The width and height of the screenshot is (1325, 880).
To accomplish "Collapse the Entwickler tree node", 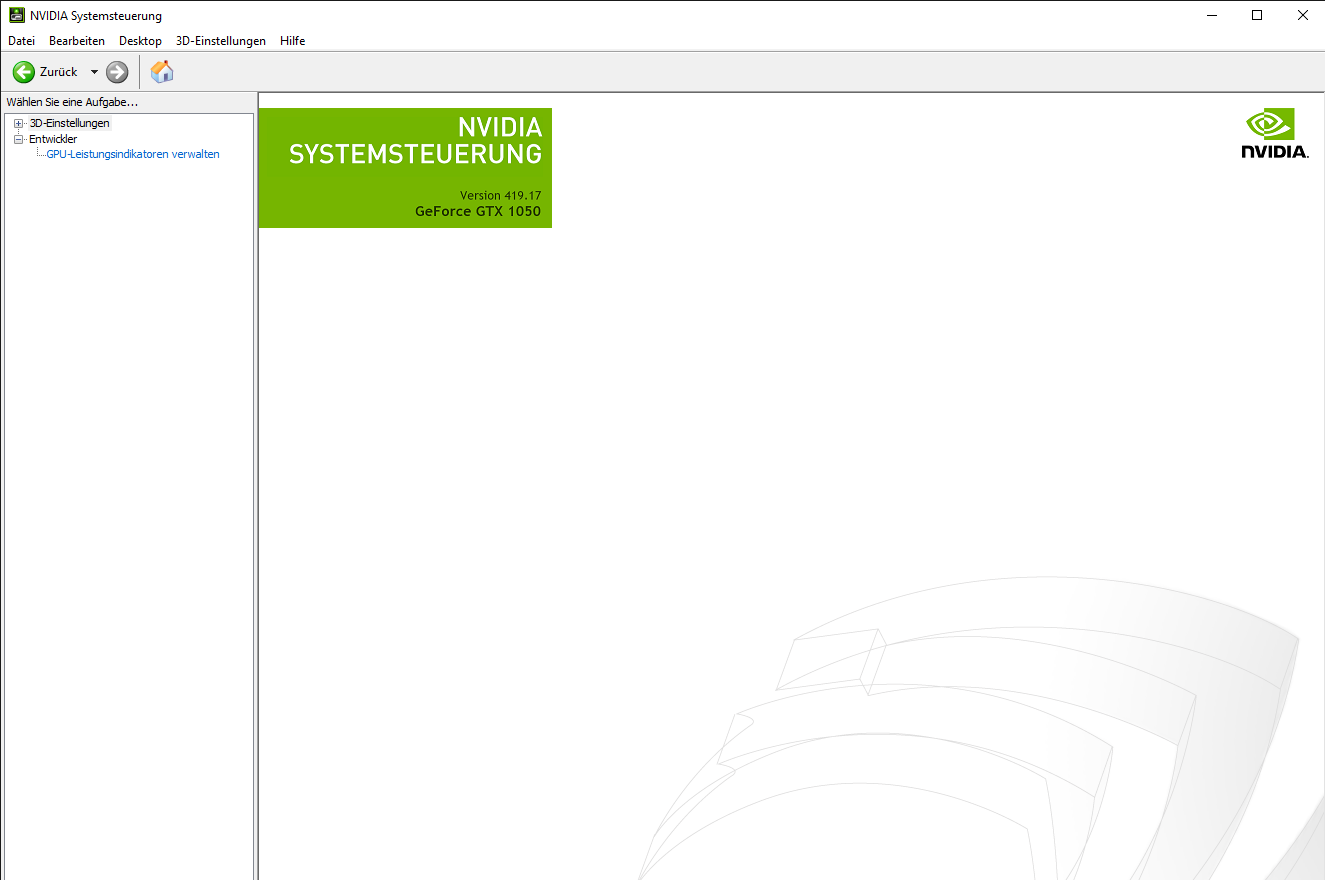I will [18, 139].
